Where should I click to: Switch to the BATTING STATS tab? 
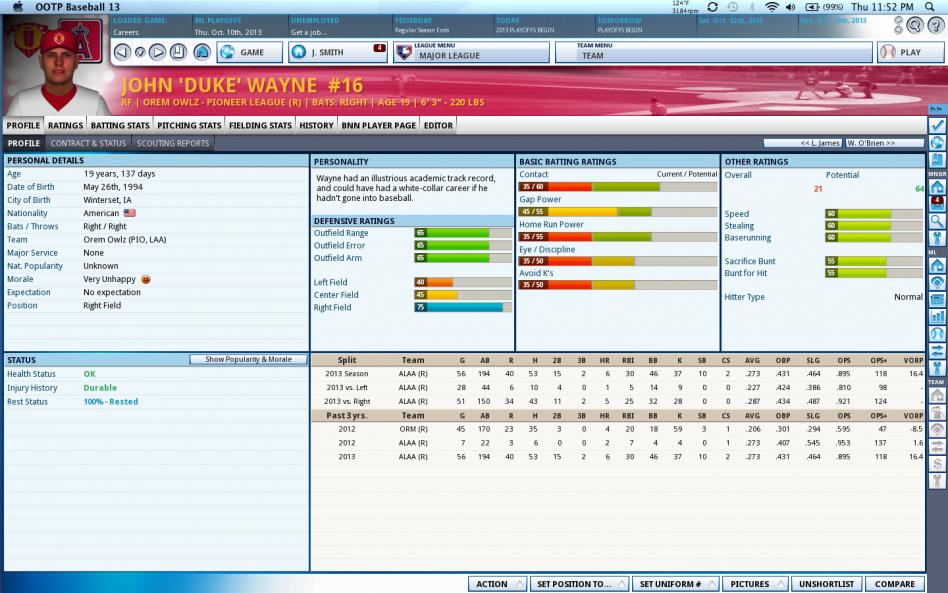click(x=120, y=125)
